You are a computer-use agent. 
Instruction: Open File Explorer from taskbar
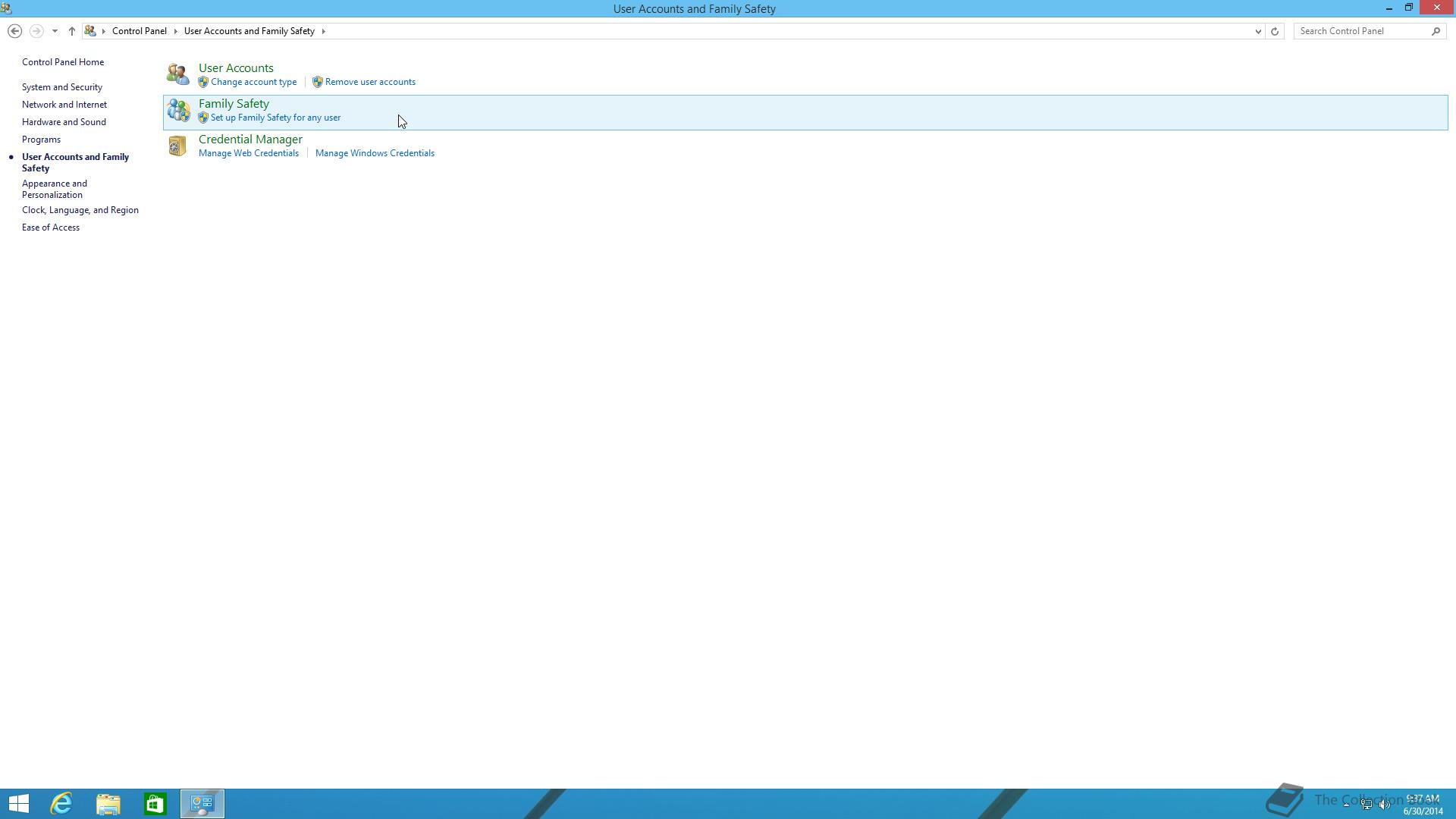(x=108, y=804)
